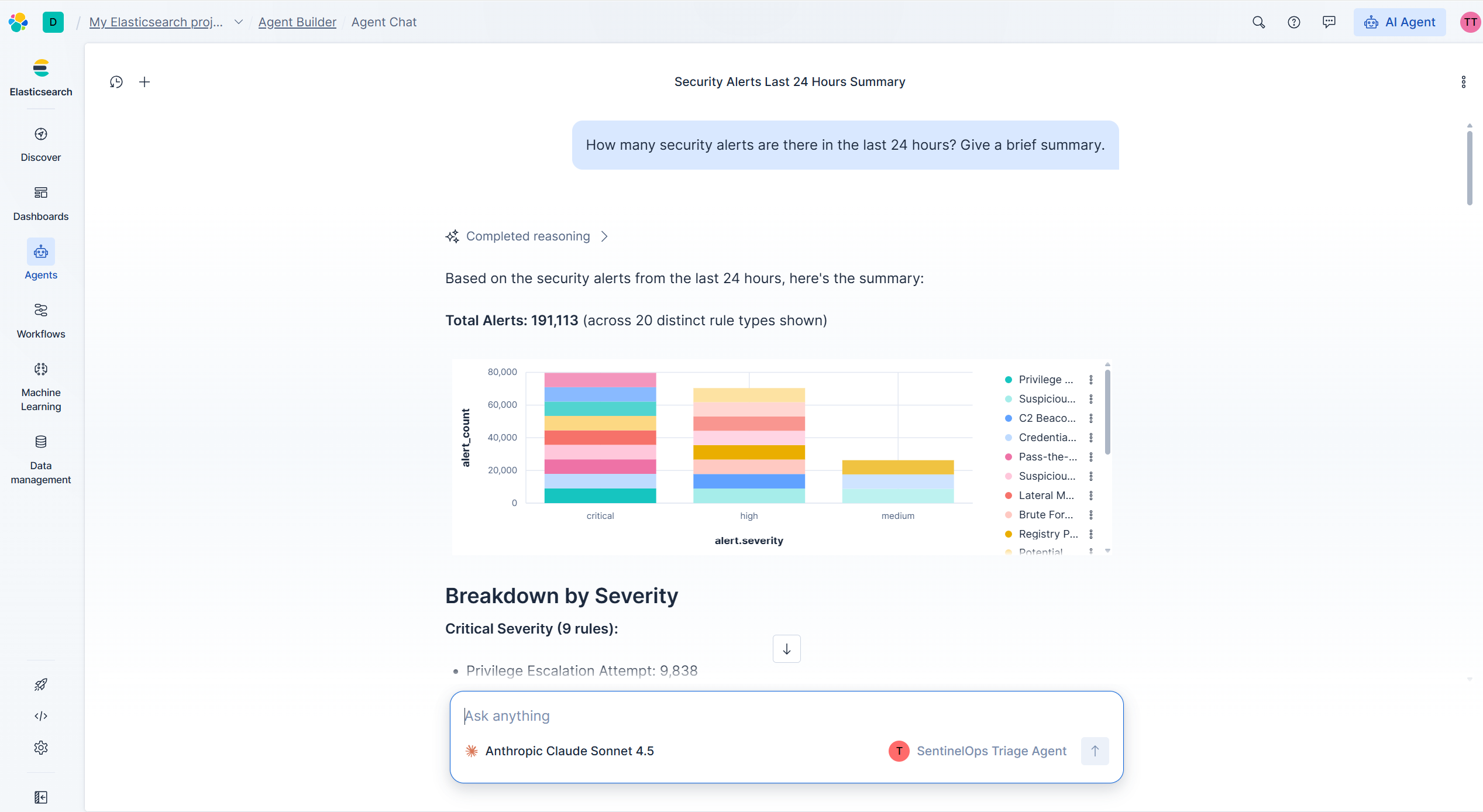Open Data management from the sidebar
The height and width of the screenshot is (812, 1483).
coord(41,459)
